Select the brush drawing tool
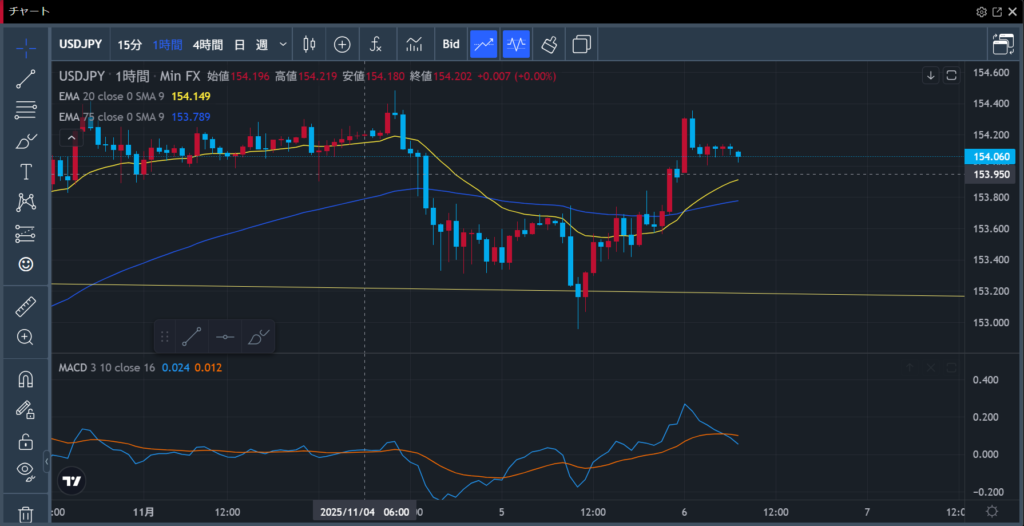Image resolution: width=1024 pixels, height=526 pixels. coord(26,141)
